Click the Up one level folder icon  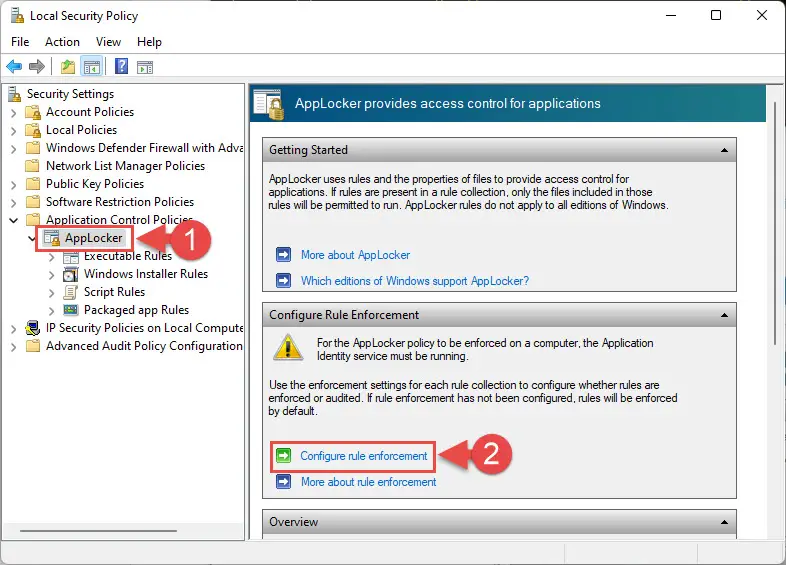click(x=68, y=66)
